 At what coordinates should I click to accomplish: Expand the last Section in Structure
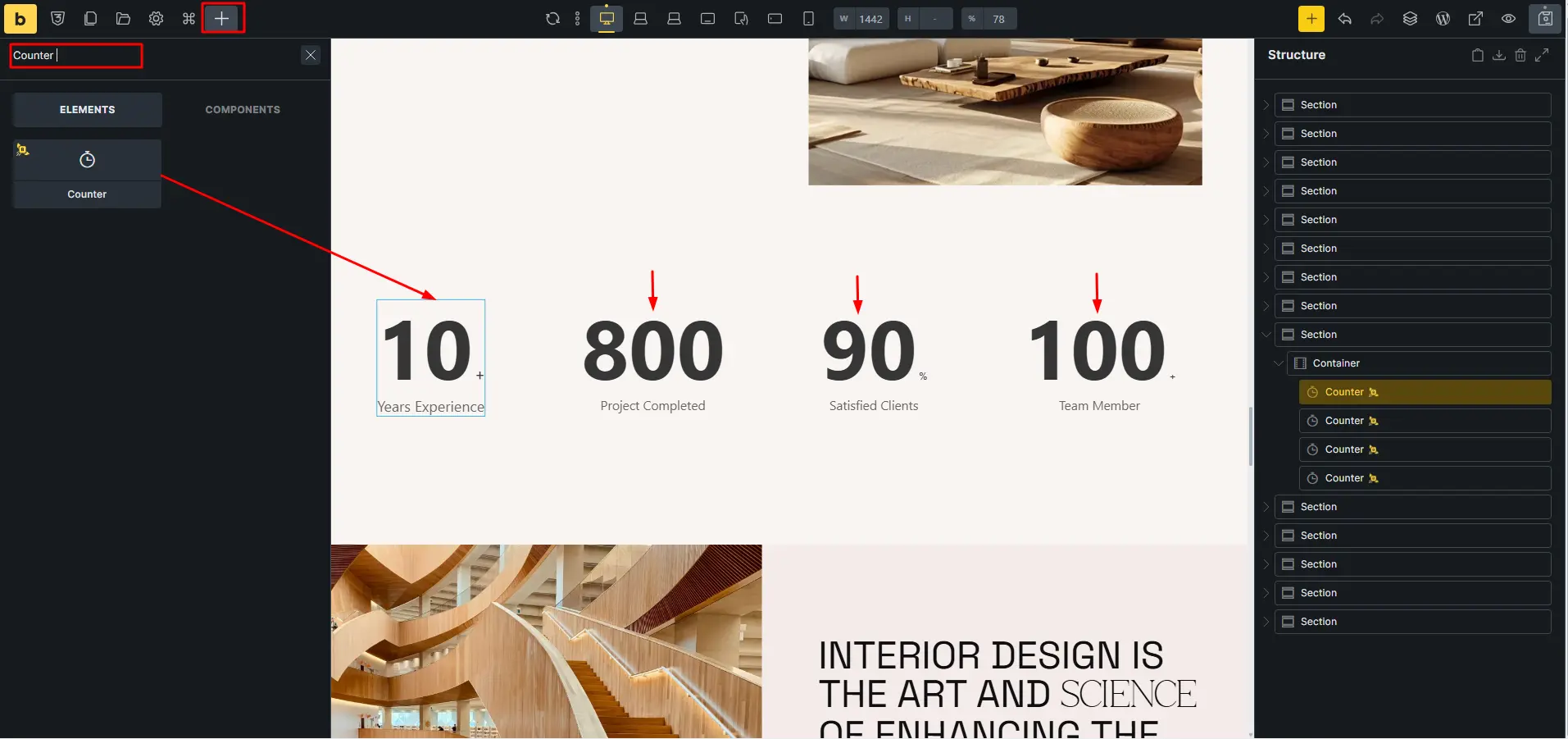tap(1266, 622)
